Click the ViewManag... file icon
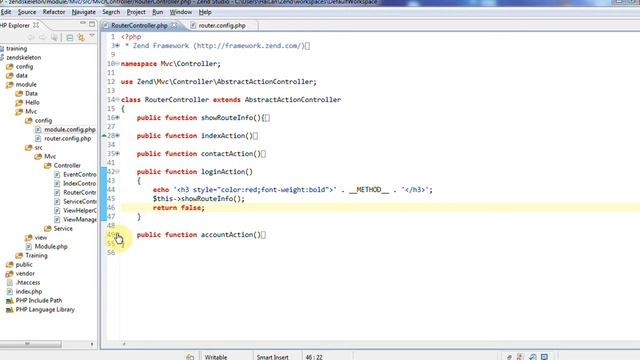Screen dimensions: 640x360 [x=57, y=219]
